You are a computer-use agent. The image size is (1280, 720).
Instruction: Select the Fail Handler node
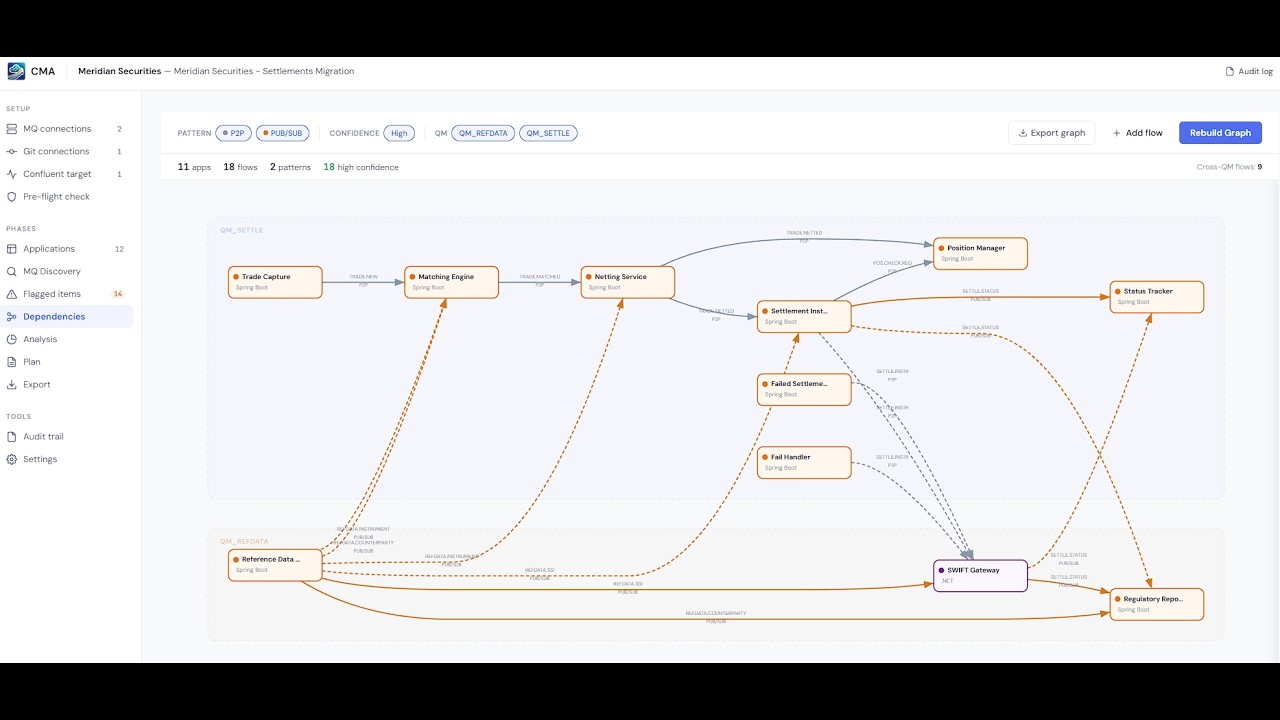(804, 462)
